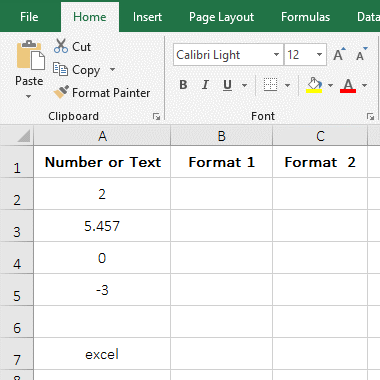This screenshot has width=380, height=380.
Task: Select cell containing 2
Action: pyautogui.click(x=102, y=194)
